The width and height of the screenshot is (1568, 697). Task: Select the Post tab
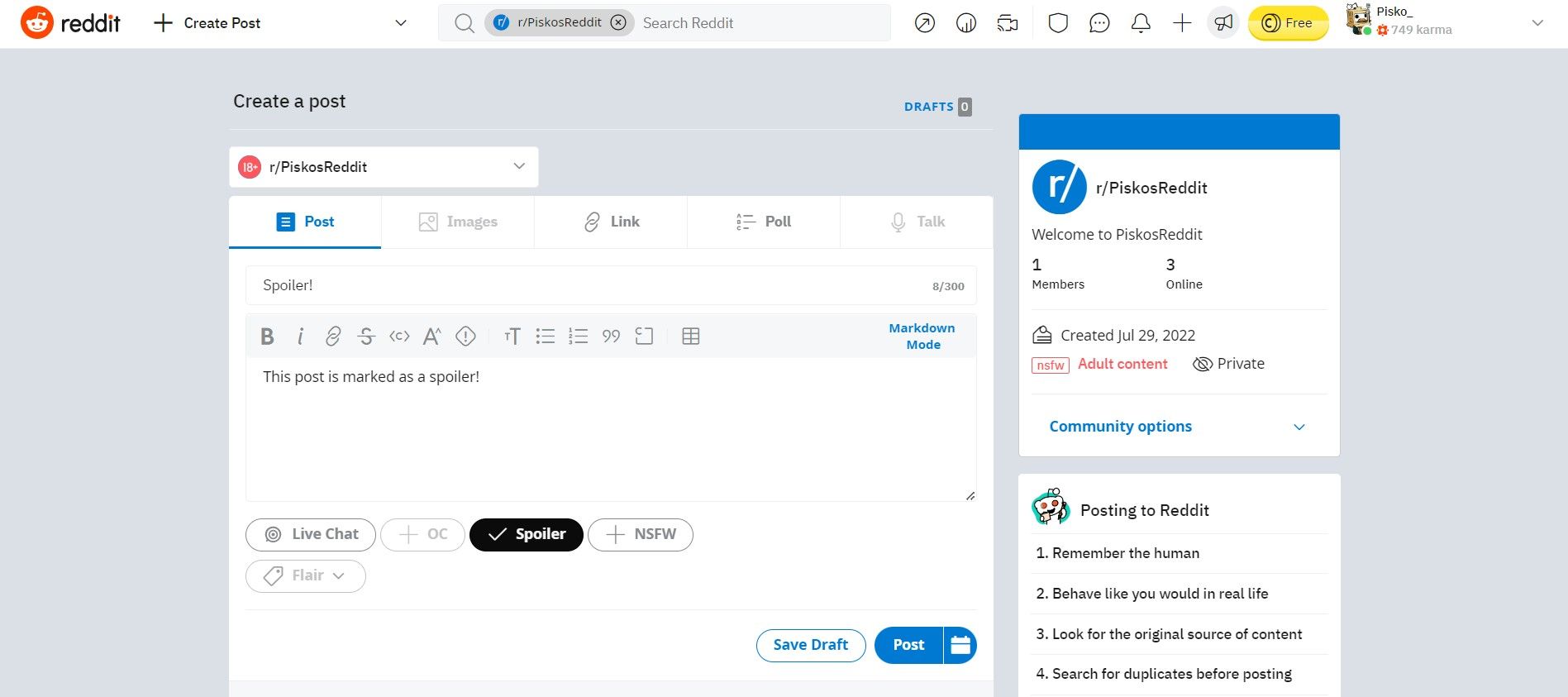305,222
